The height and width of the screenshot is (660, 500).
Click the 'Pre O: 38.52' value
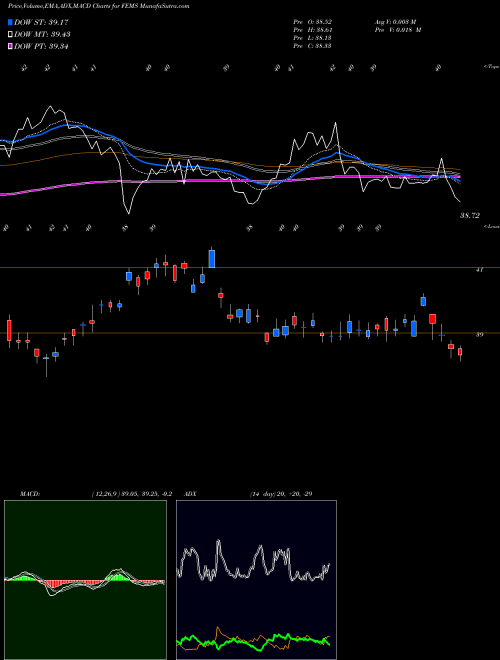tap(312, 21)
